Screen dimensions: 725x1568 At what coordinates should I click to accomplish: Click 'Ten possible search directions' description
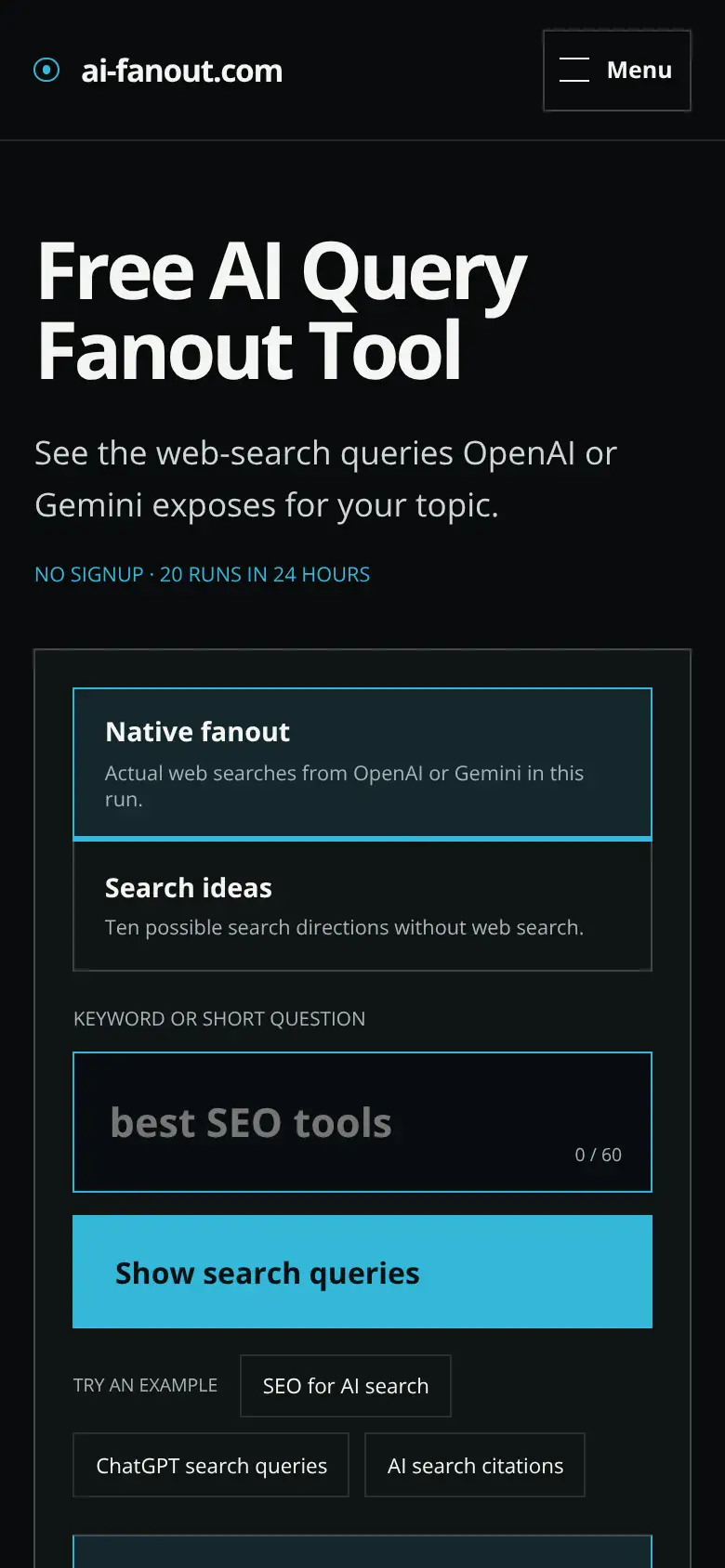pos(344,927)
